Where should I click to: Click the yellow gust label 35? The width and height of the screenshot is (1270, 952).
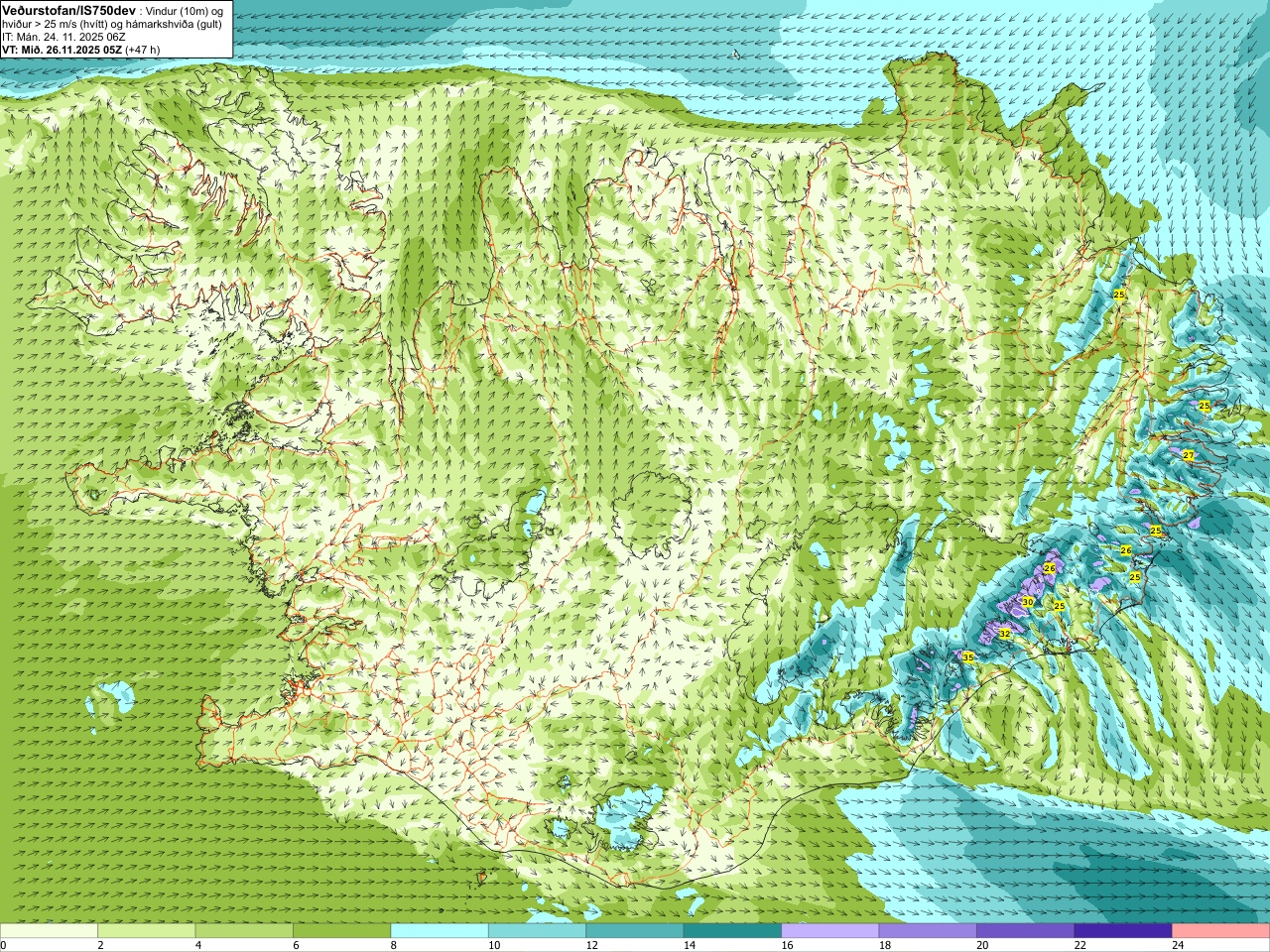(x=967, y=656)
